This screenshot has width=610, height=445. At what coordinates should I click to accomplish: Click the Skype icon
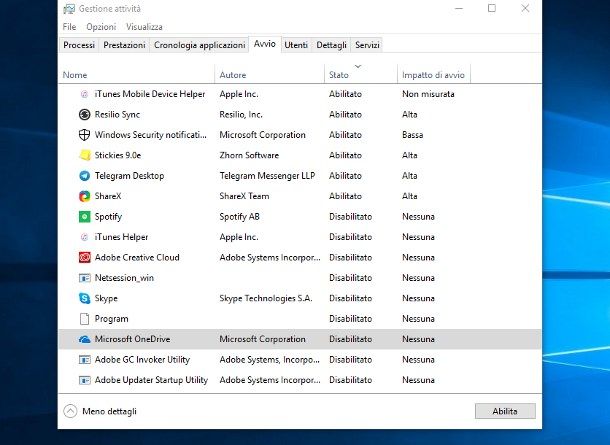pos(84,298)
